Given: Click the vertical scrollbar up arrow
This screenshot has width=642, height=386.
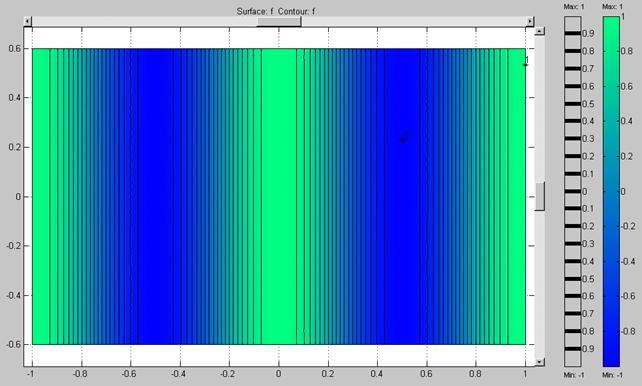Looking at the screenshot, I should tap(540, 32).
